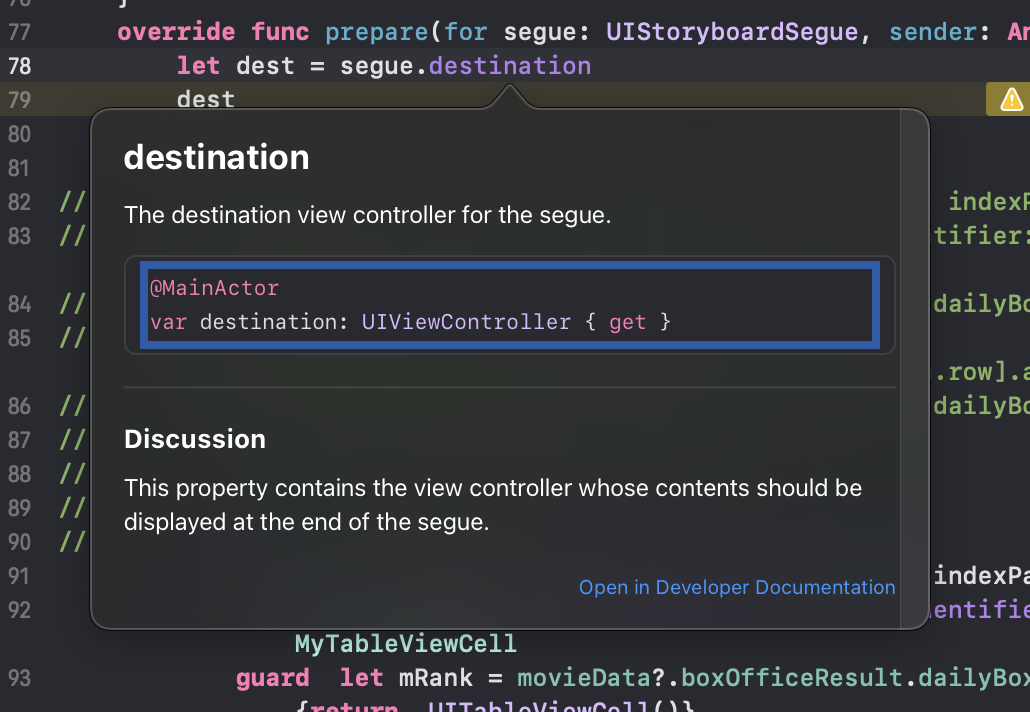The image size is (1030, 712).
Task: Open in Developer Documentation link
Action: point(736,587)
